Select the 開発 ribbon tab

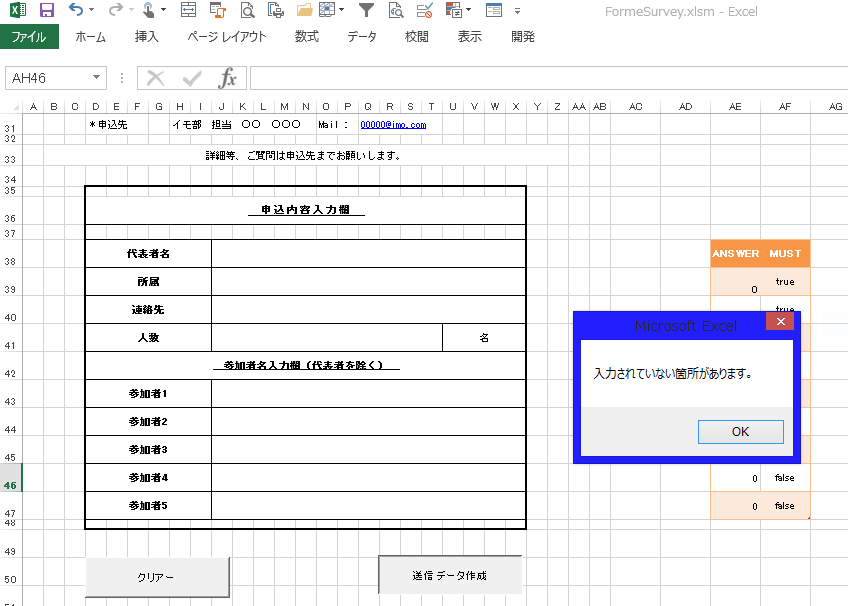(x=522, y=37)
